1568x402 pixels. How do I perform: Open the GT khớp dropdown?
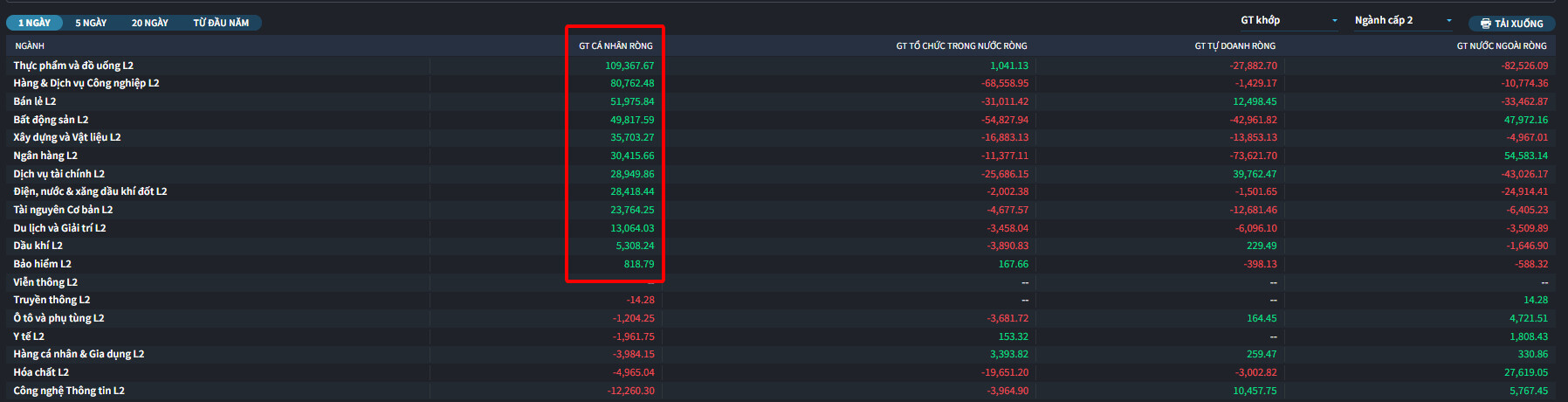pos(1289,20)
